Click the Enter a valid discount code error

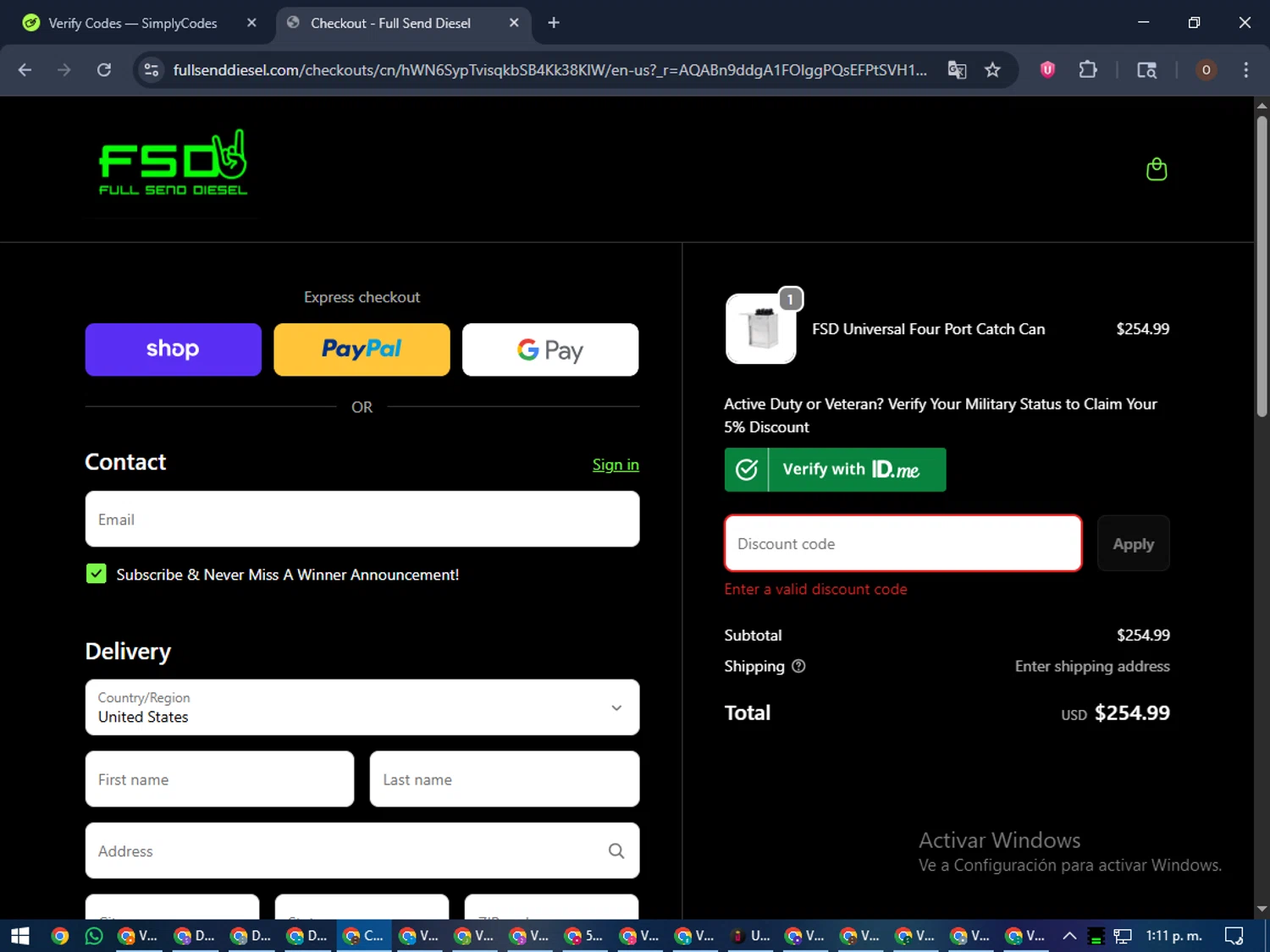click(x=815, y=589)
